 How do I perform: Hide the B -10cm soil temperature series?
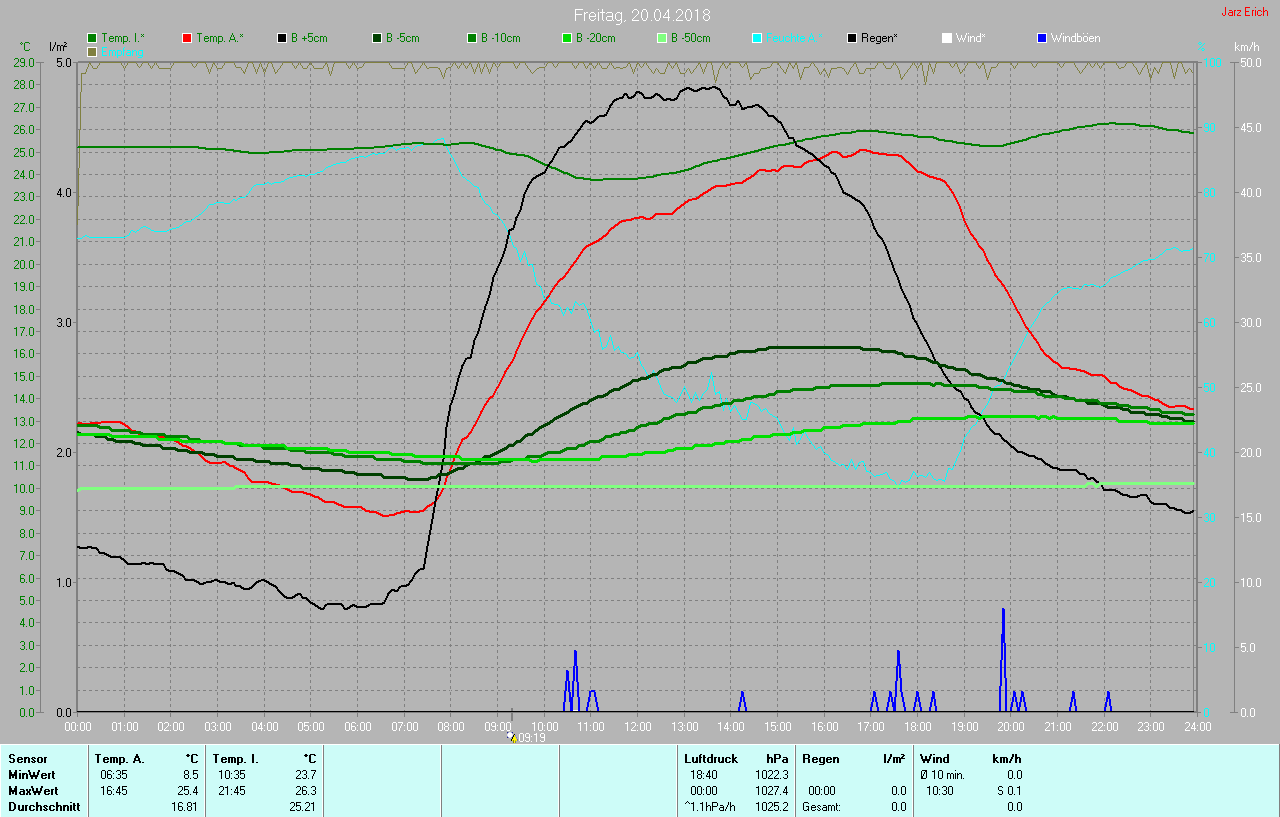tap(472, 38)
